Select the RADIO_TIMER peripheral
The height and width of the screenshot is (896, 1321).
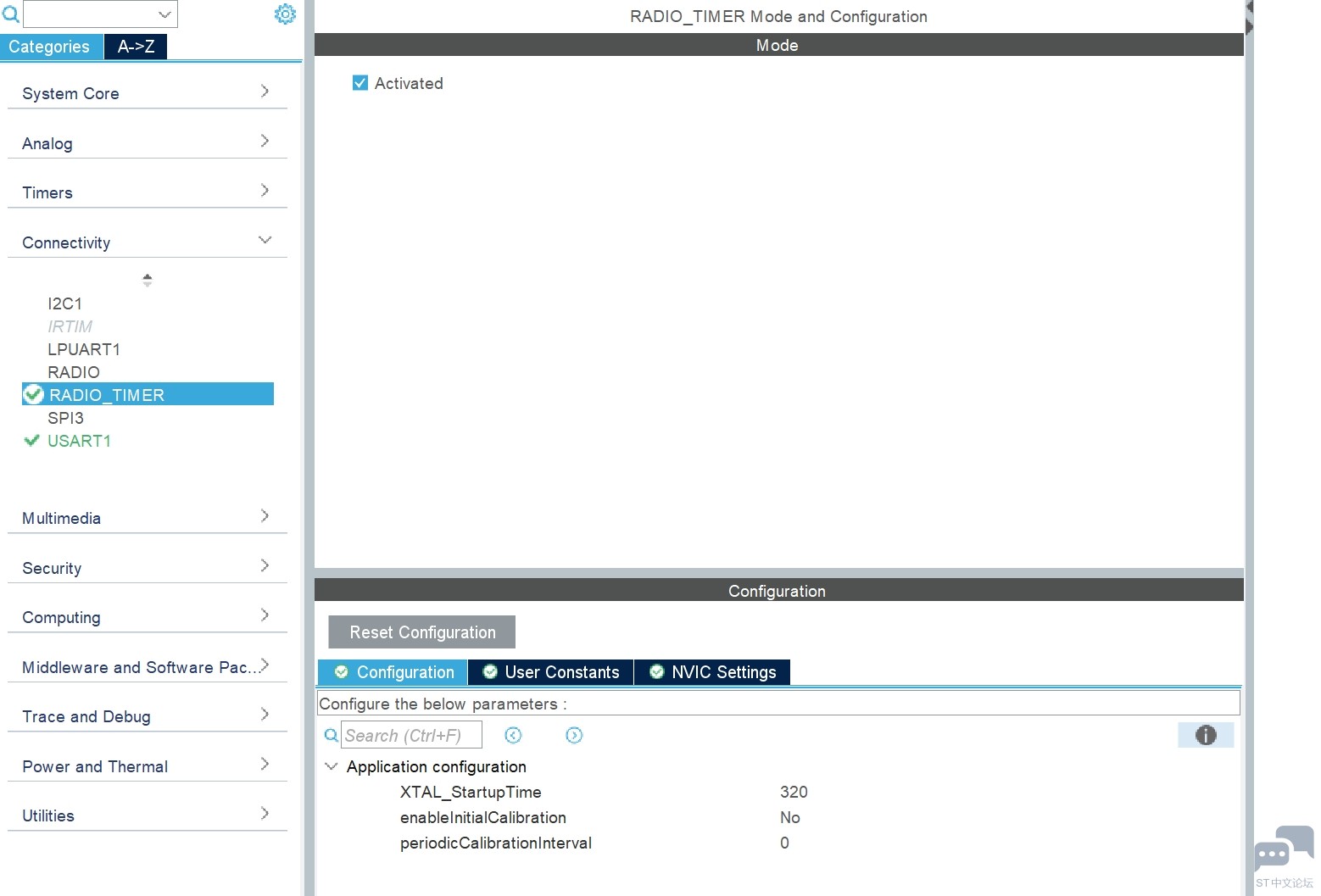pyautogui.click(x=148, y=394)
